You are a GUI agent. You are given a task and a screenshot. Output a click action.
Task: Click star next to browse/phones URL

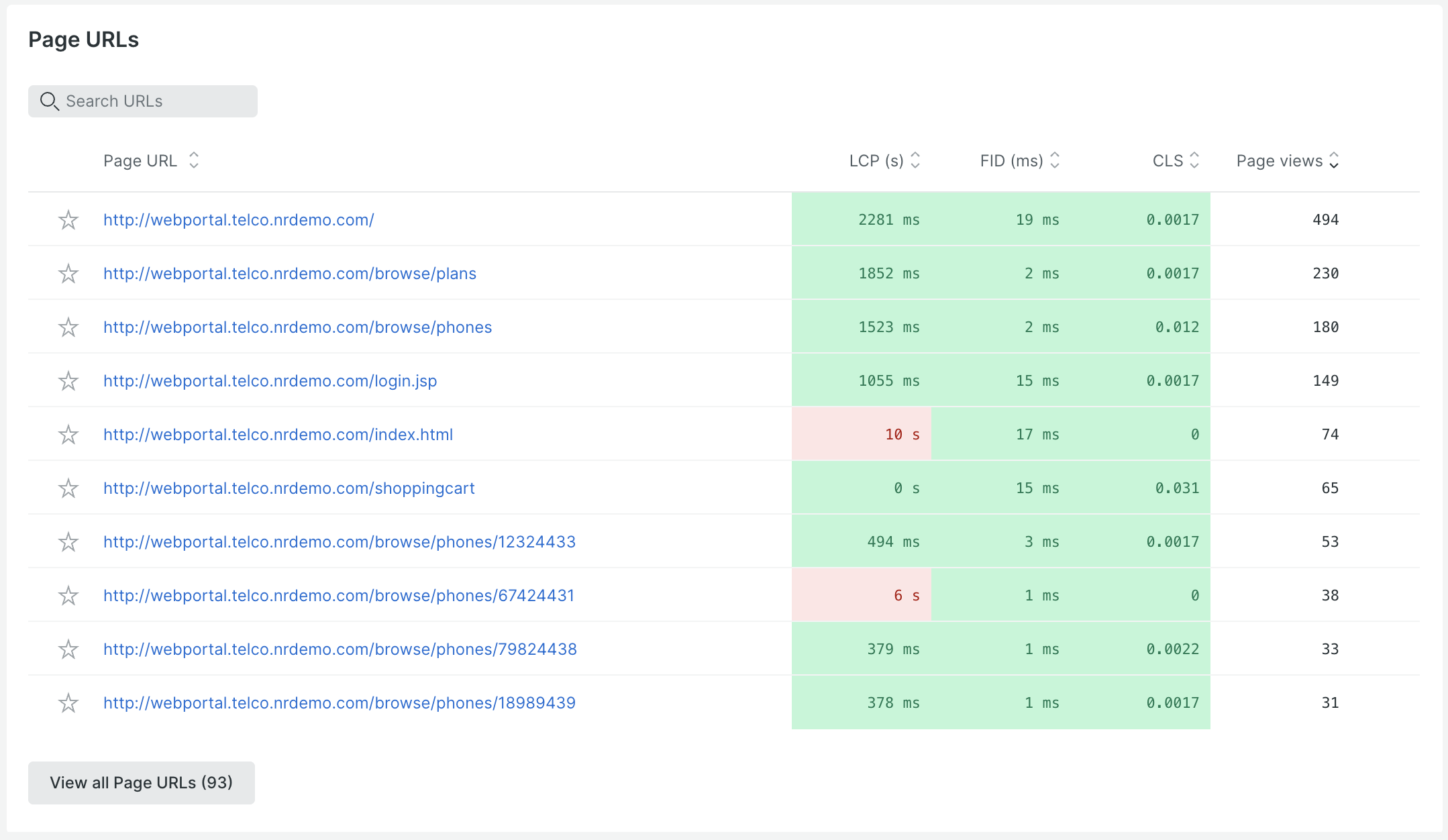coord(68,327)
